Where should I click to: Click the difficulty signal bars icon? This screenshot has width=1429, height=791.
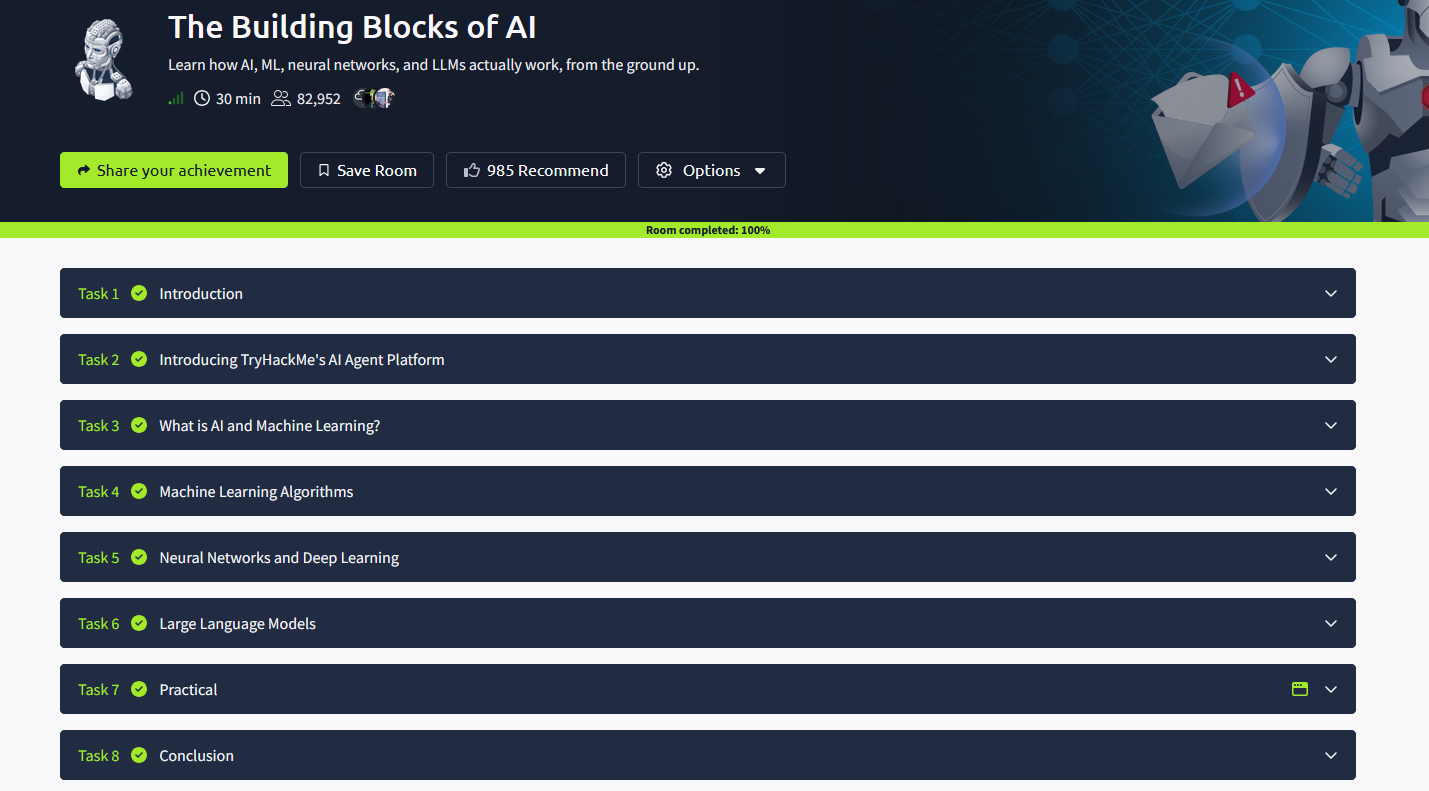[x=176, y=98]
